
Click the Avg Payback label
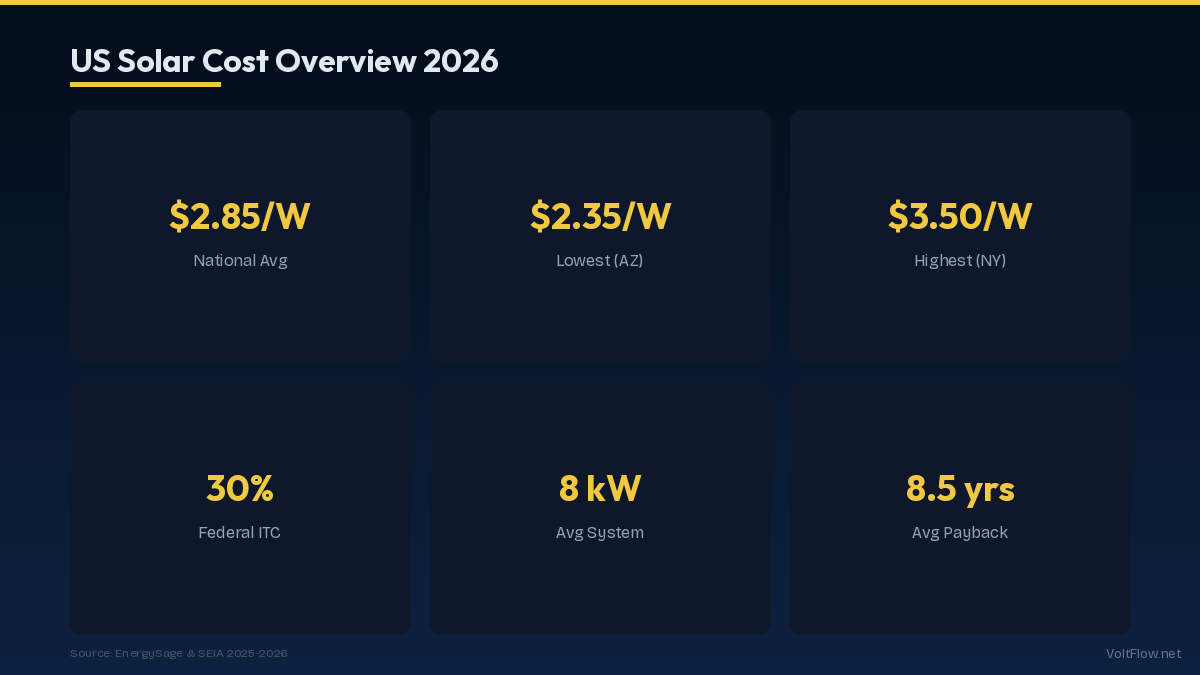click(x=960, y=533)
